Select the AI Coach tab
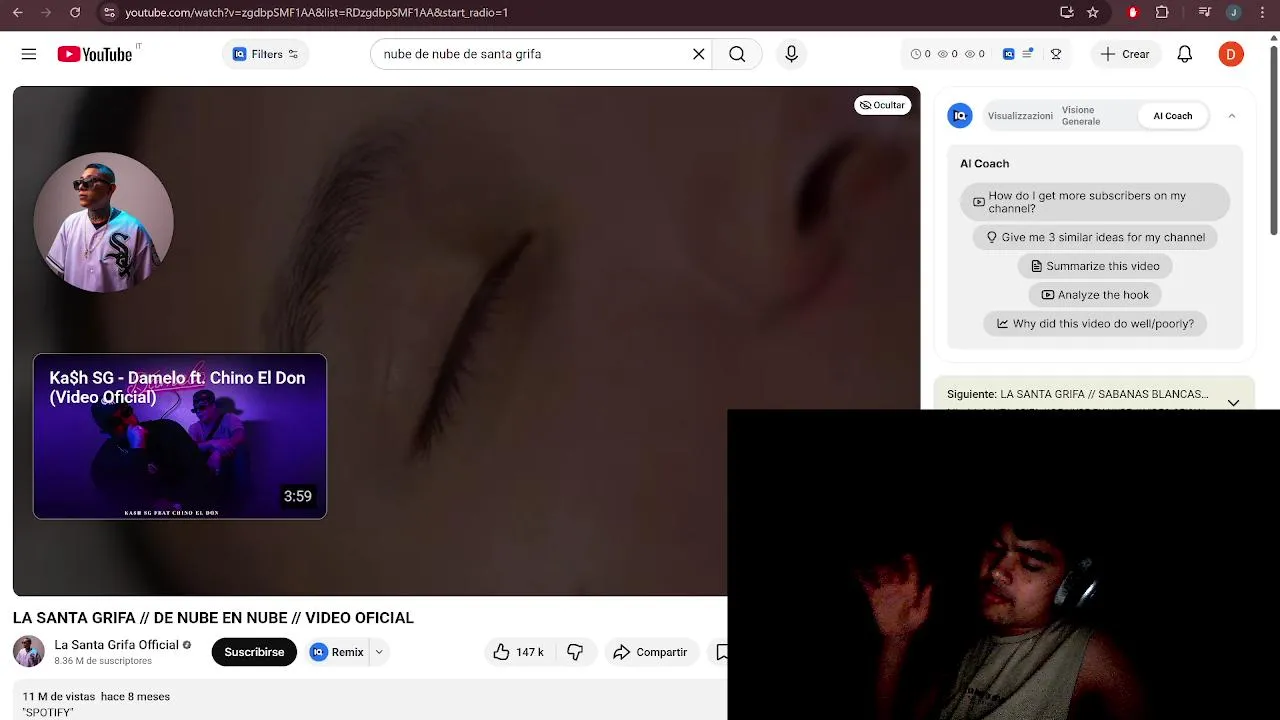 pyautogui.click(x=1173, y=116)
